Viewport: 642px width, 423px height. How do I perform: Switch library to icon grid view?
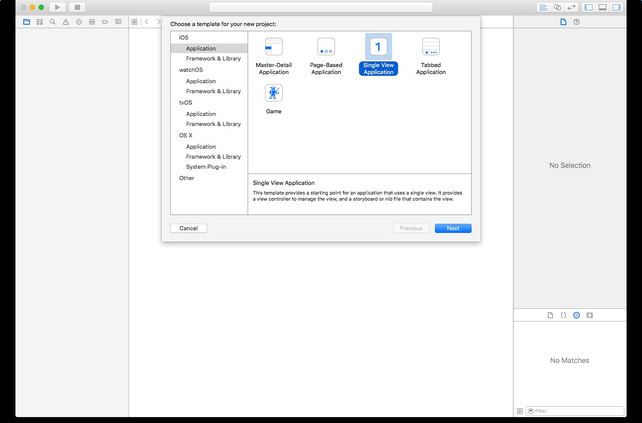point(520,411)
